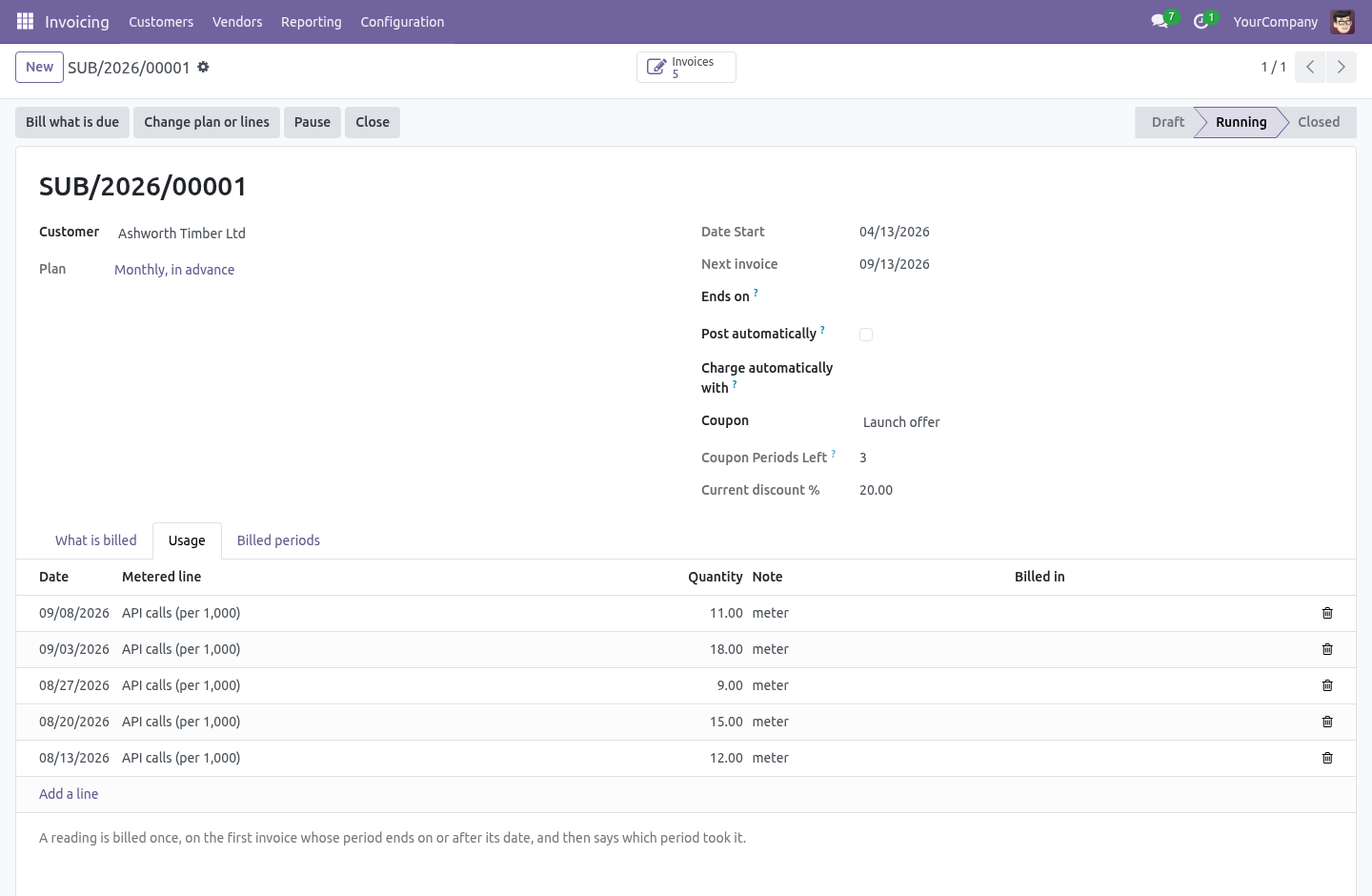Select the Usage tab
The image size is (1372, 896).
point(187,540)
